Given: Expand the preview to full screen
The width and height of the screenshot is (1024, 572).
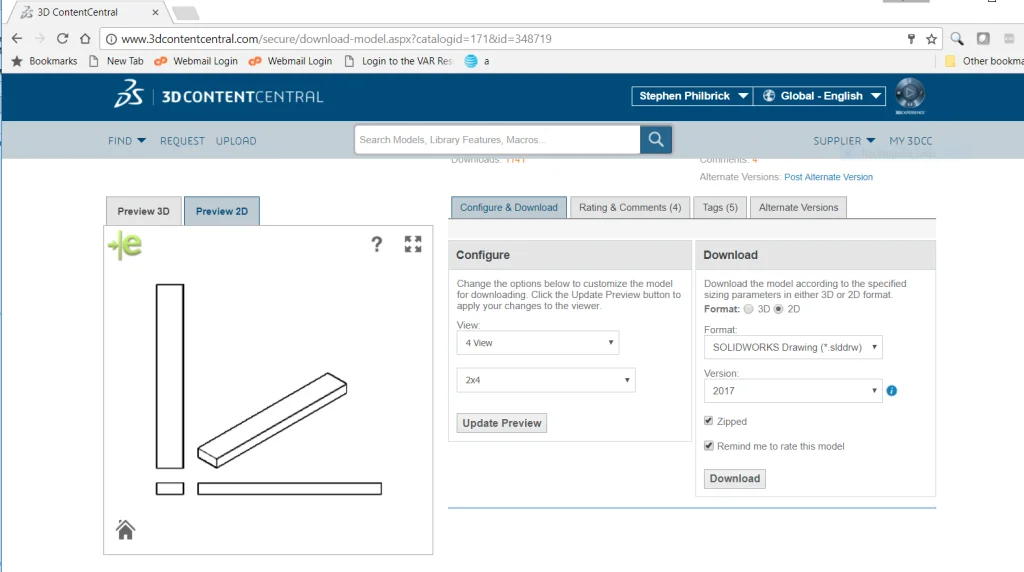Looking at the screenshot, I should coord(413,244).
